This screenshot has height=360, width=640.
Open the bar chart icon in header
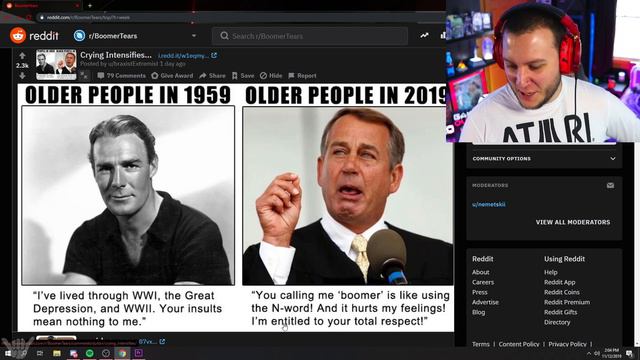point(443,36)
